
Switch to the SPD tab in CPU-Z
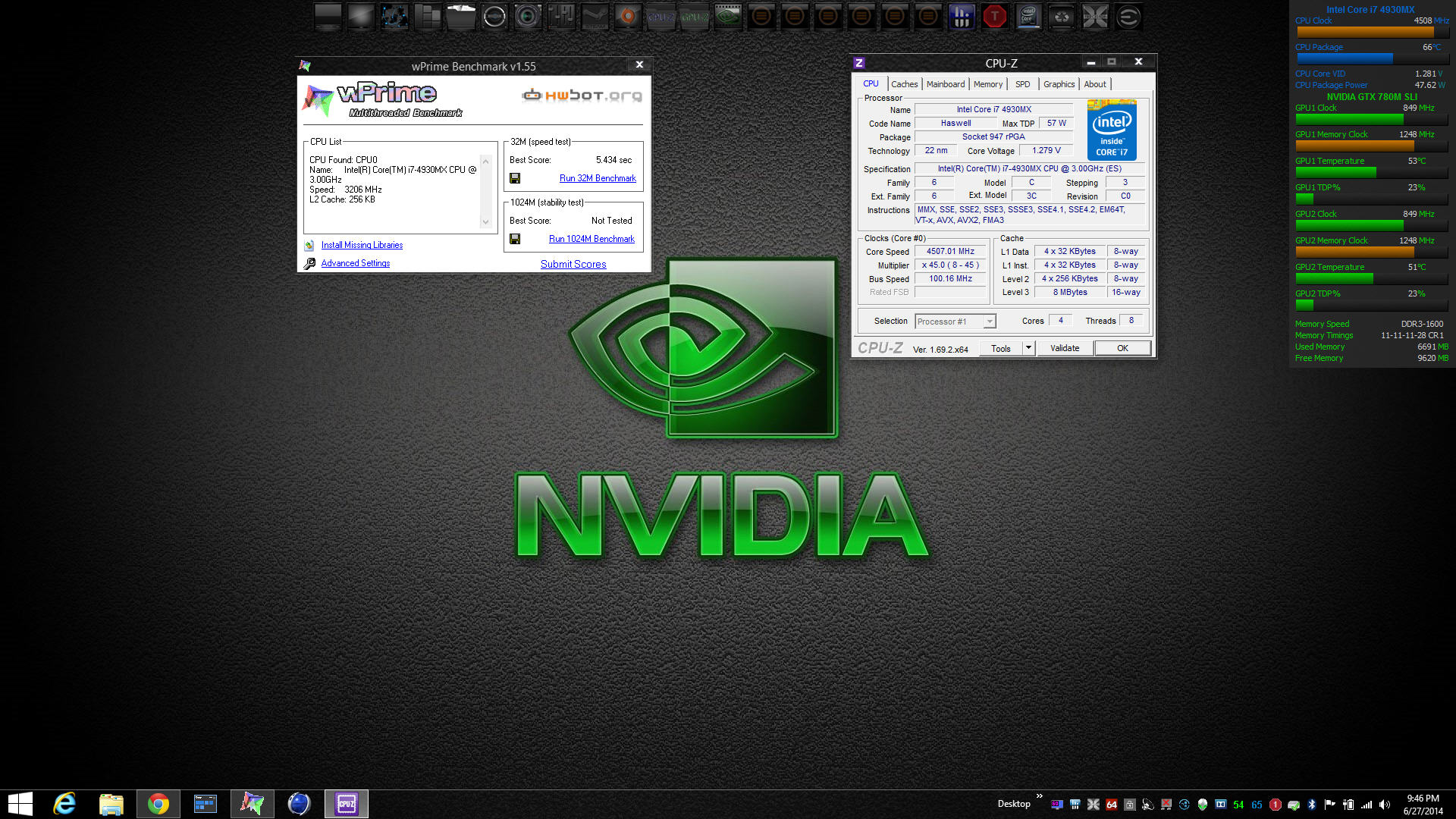[1022, 84]
